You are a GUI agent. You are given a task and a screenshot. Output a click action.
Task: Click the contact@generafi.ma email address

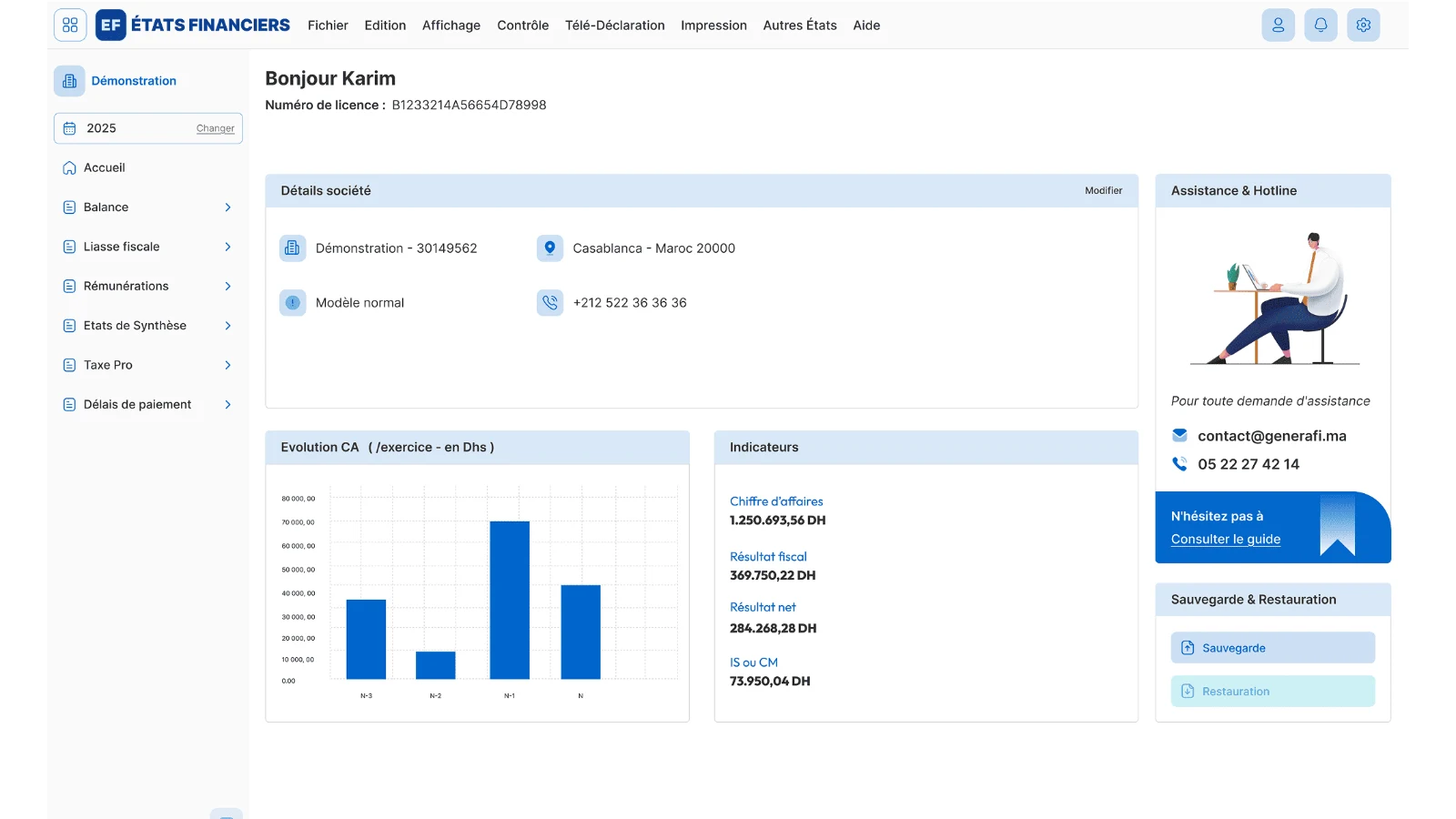click(1271, 436)
